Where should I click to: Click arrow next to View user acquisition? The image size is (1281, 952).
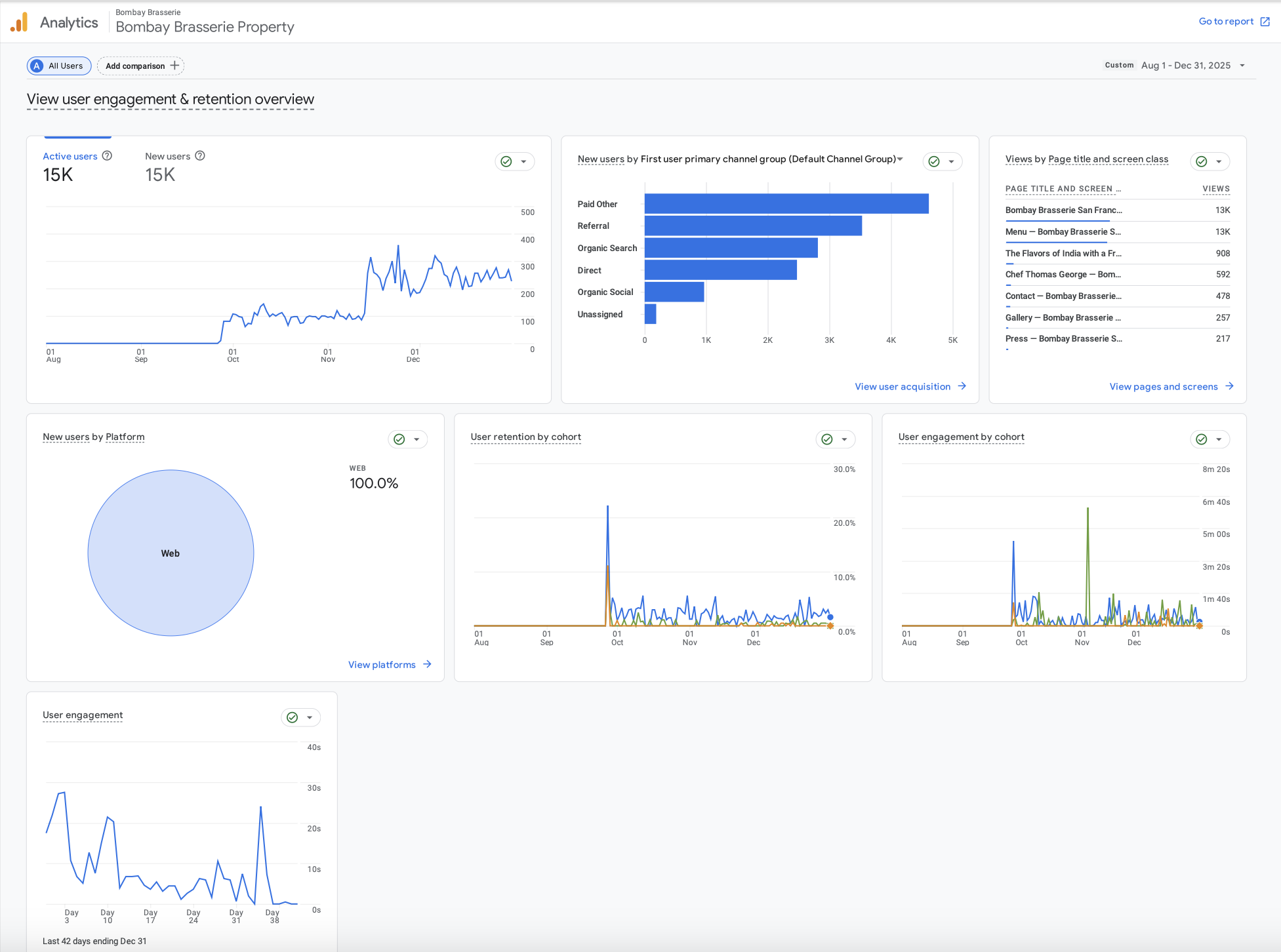click(x=962, y=386)
